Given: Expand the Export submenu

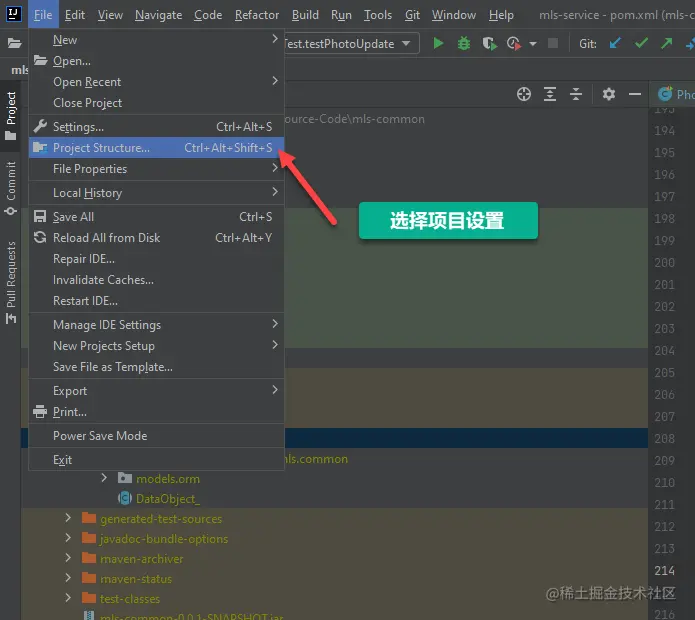Looking at the screenshot, I should tap(156, 391).
